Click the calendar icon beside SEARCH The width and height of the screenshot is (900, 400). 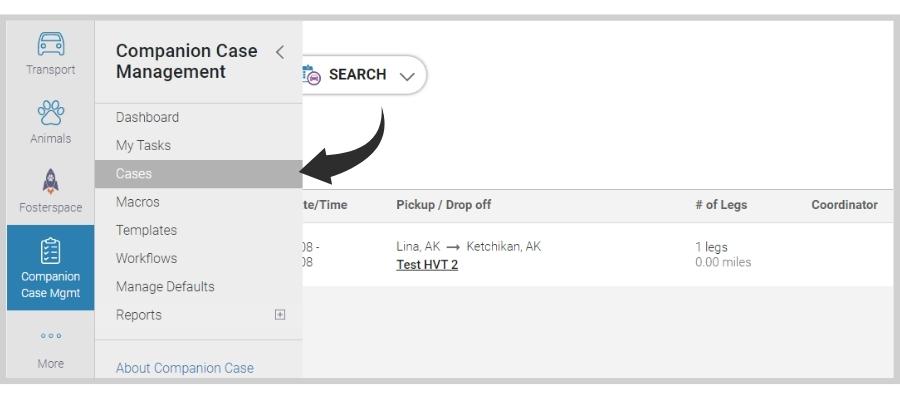(x=311, y=75)
